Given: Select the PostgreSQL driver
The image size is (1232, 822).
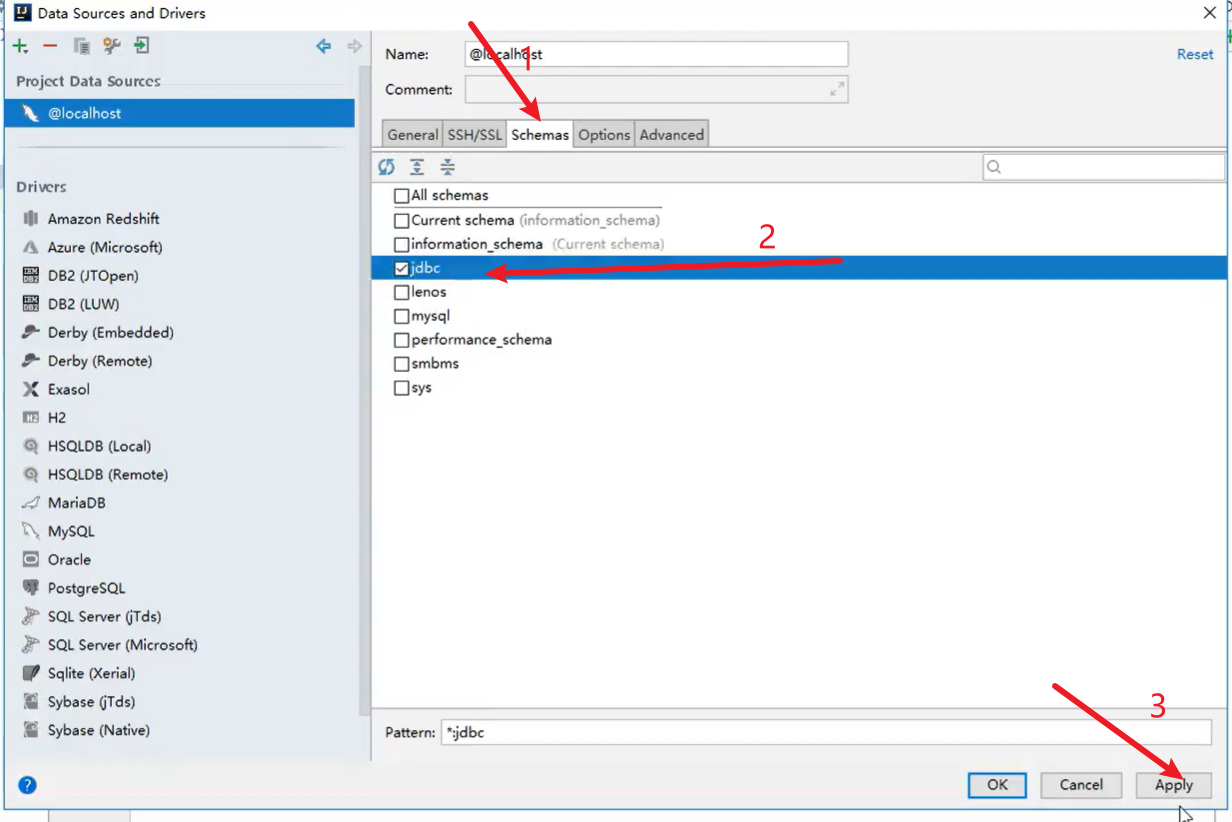Looking at the screenshot, I should (x=86, y=588).
